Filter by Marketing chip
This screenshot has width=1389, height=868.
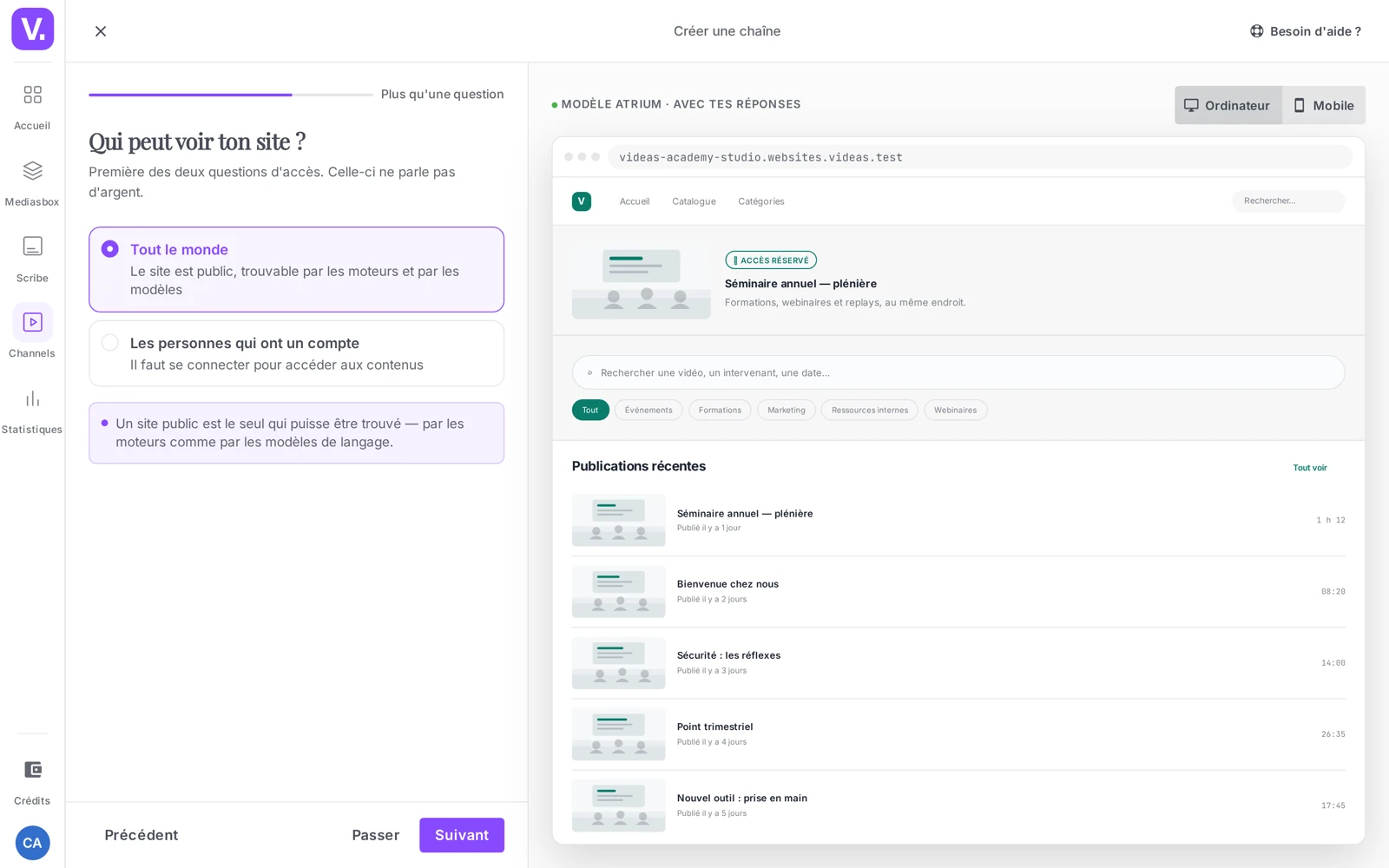point(787,410)
